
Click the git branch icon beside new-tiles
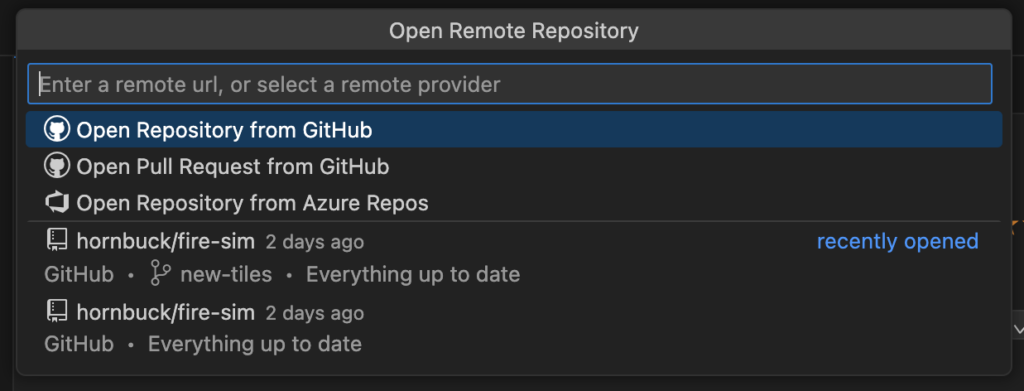click(159, 274)
